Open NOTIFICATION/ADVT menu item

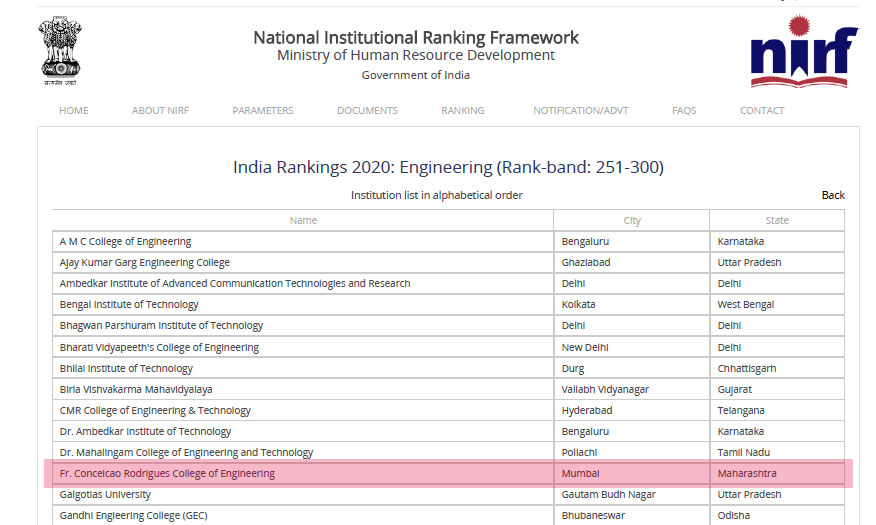[581, 111]
